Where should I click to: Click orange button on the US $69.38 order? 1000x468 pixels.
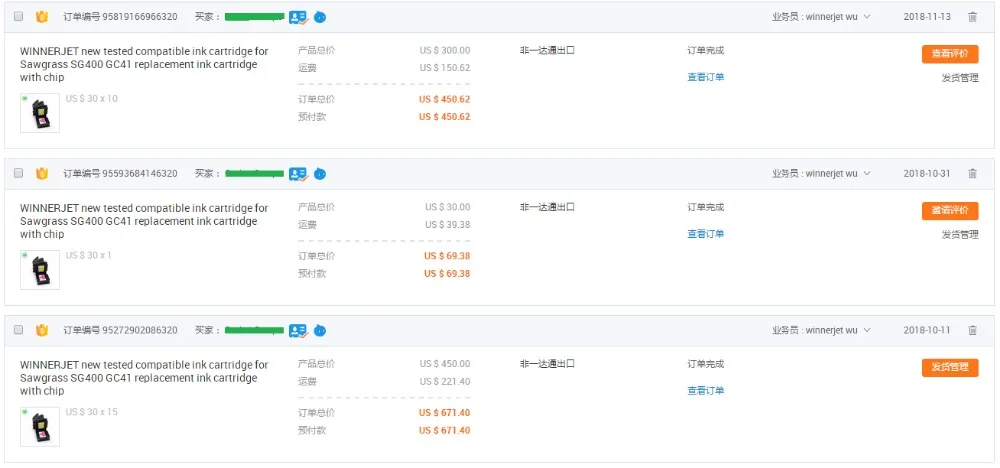(950, 210)
